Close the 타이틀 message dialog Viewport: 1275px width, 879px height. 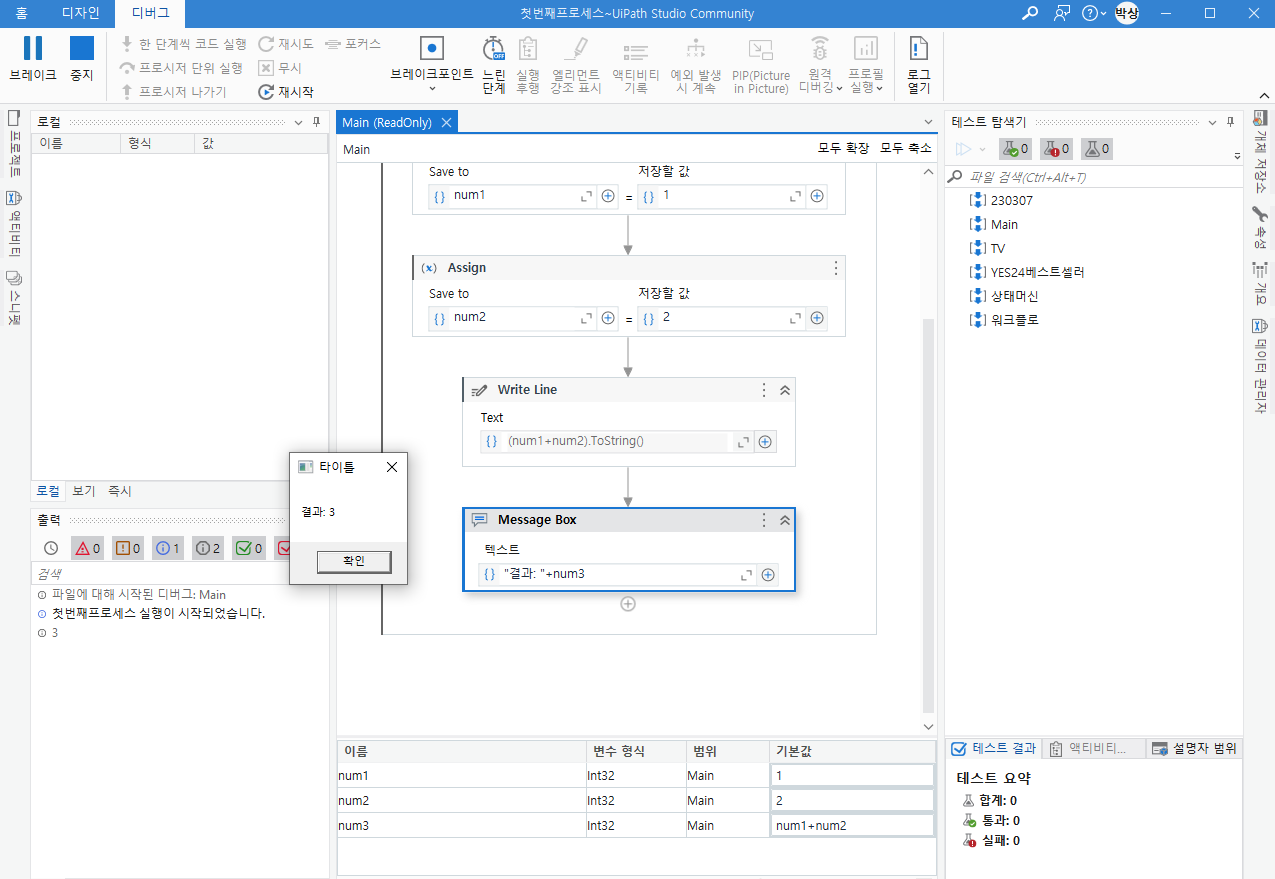392,467
